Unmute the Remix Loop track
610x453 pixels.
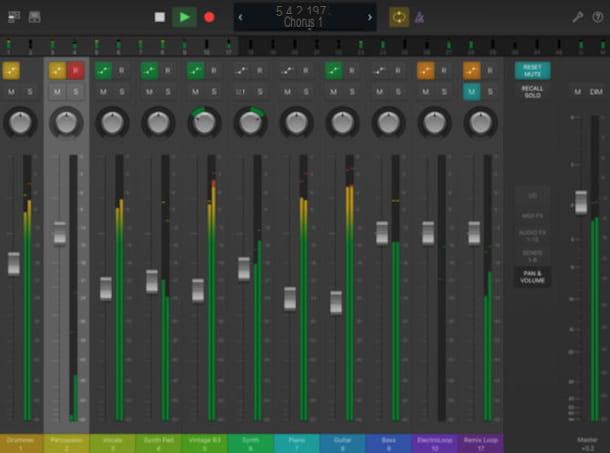point(471,92)
